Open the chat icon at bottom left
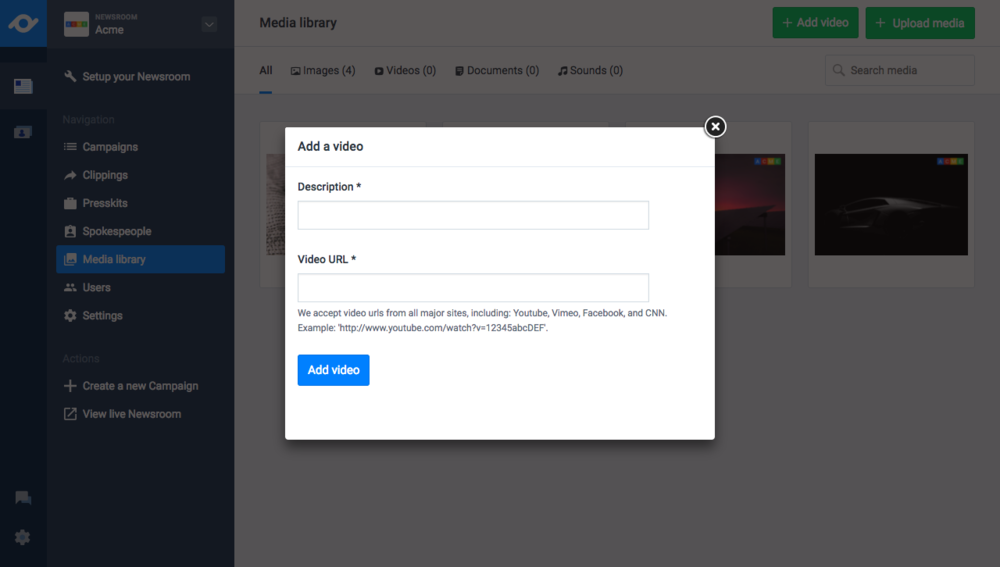This screenshot has height=567, width=1000. [x=23, y=497]
